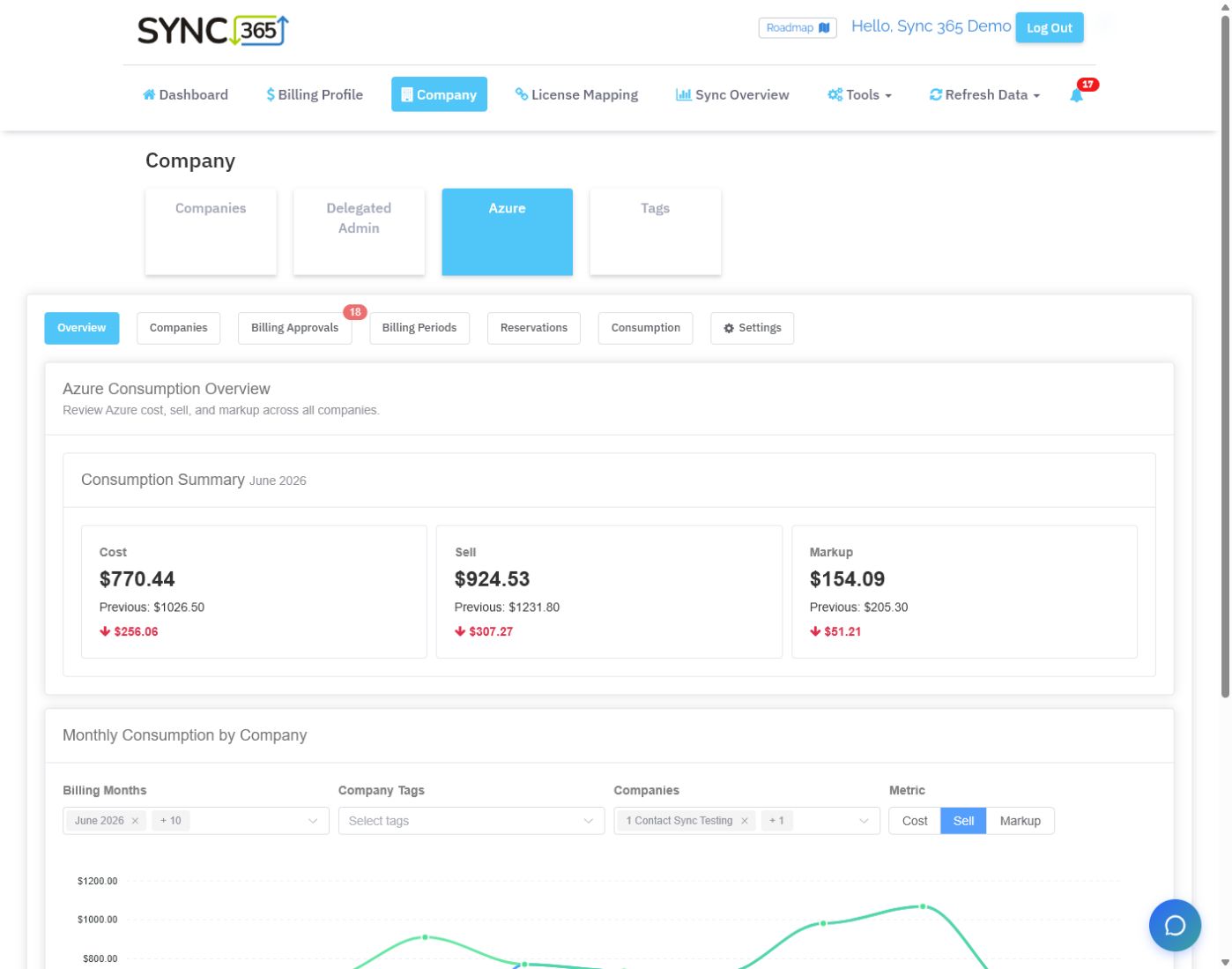Screen dimensions: 1232x969
Task: Click the 18 badge on Billing Approvals
Action: point(355,312)
